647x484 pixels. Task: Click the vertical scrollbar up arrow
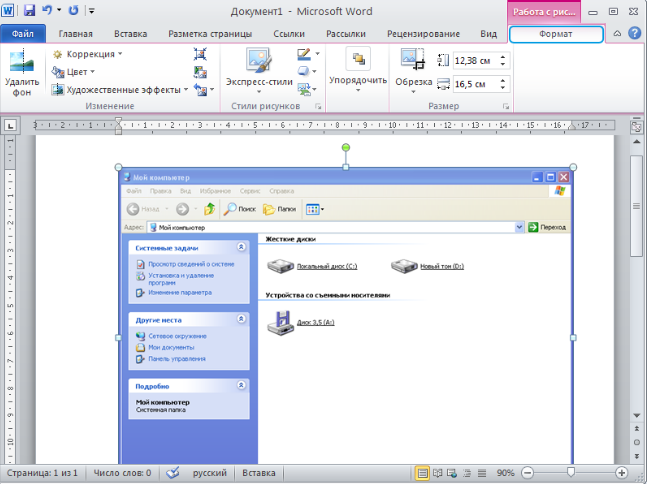[x=636, y=142]
